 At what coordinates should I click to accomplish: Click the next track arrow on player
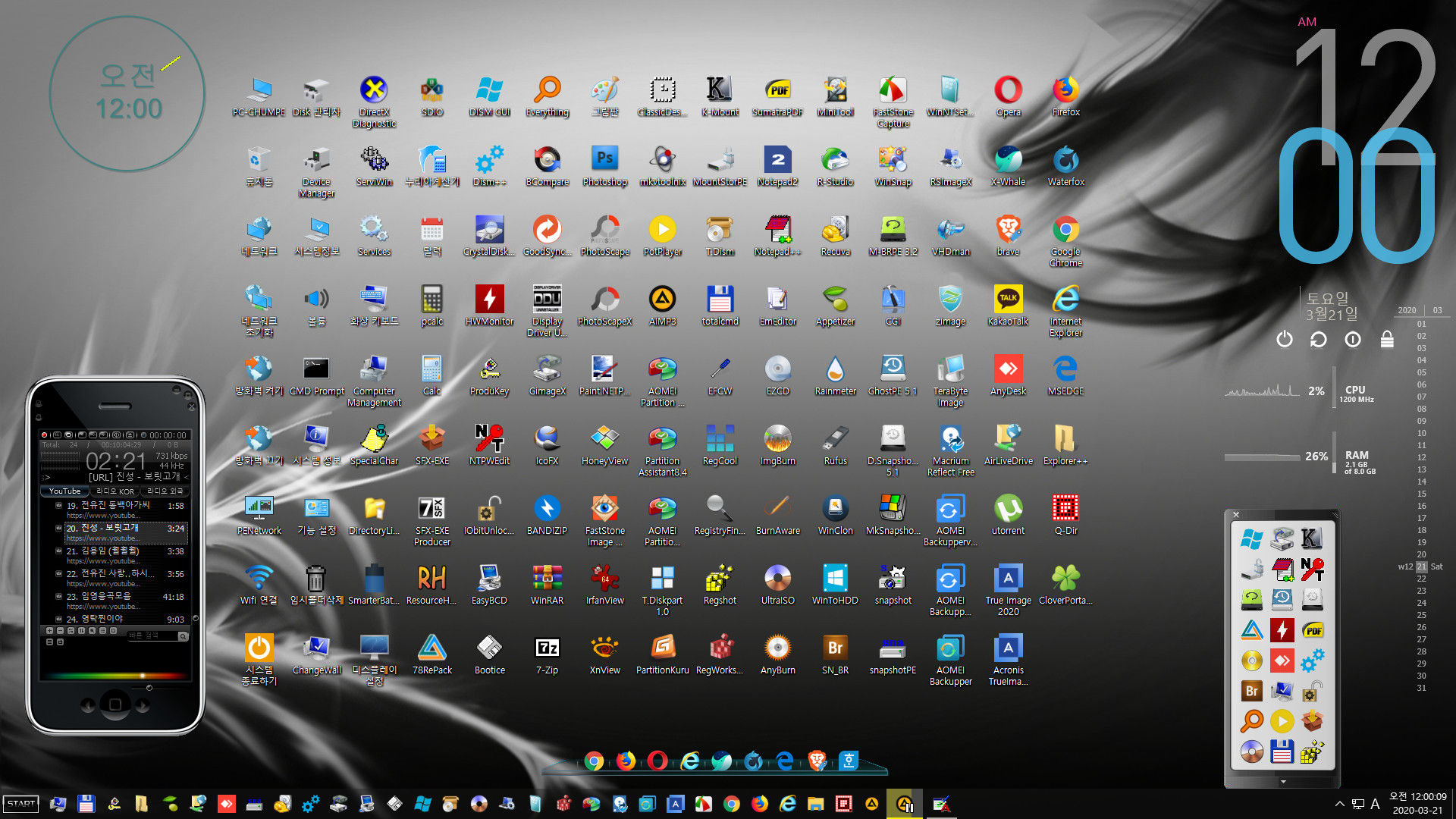click(142, 705)
